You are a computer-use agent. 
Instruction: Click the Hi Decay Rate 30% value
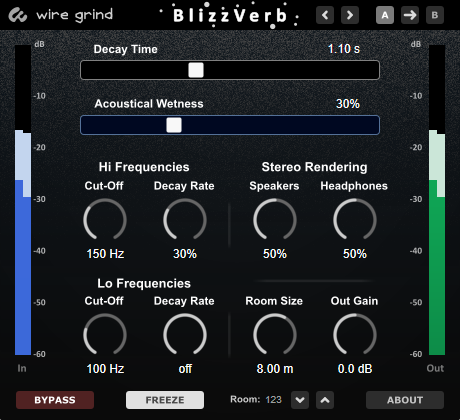point(185,254)
